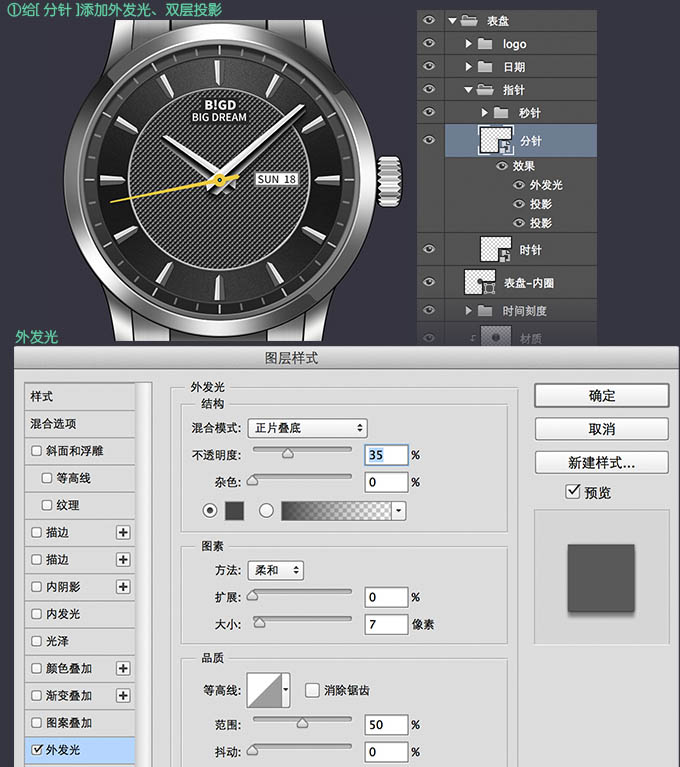
Task: Enable the 等高线 sub-option checkbox
Action: [46, 478]
